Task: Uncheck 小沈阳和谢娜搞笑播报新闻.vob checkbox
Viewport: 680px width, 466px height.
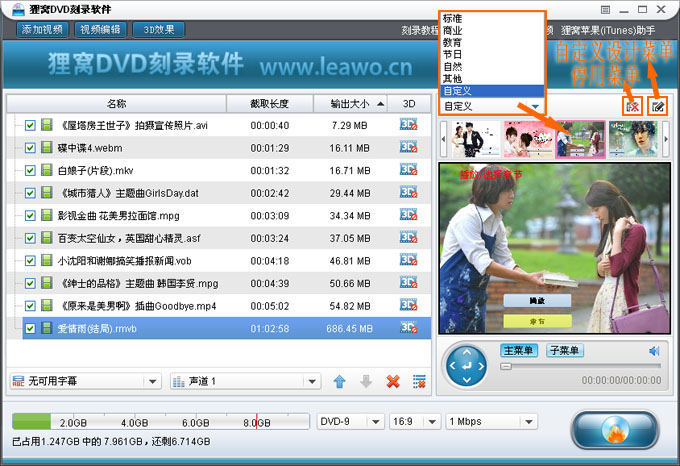Action: point(30,261)
